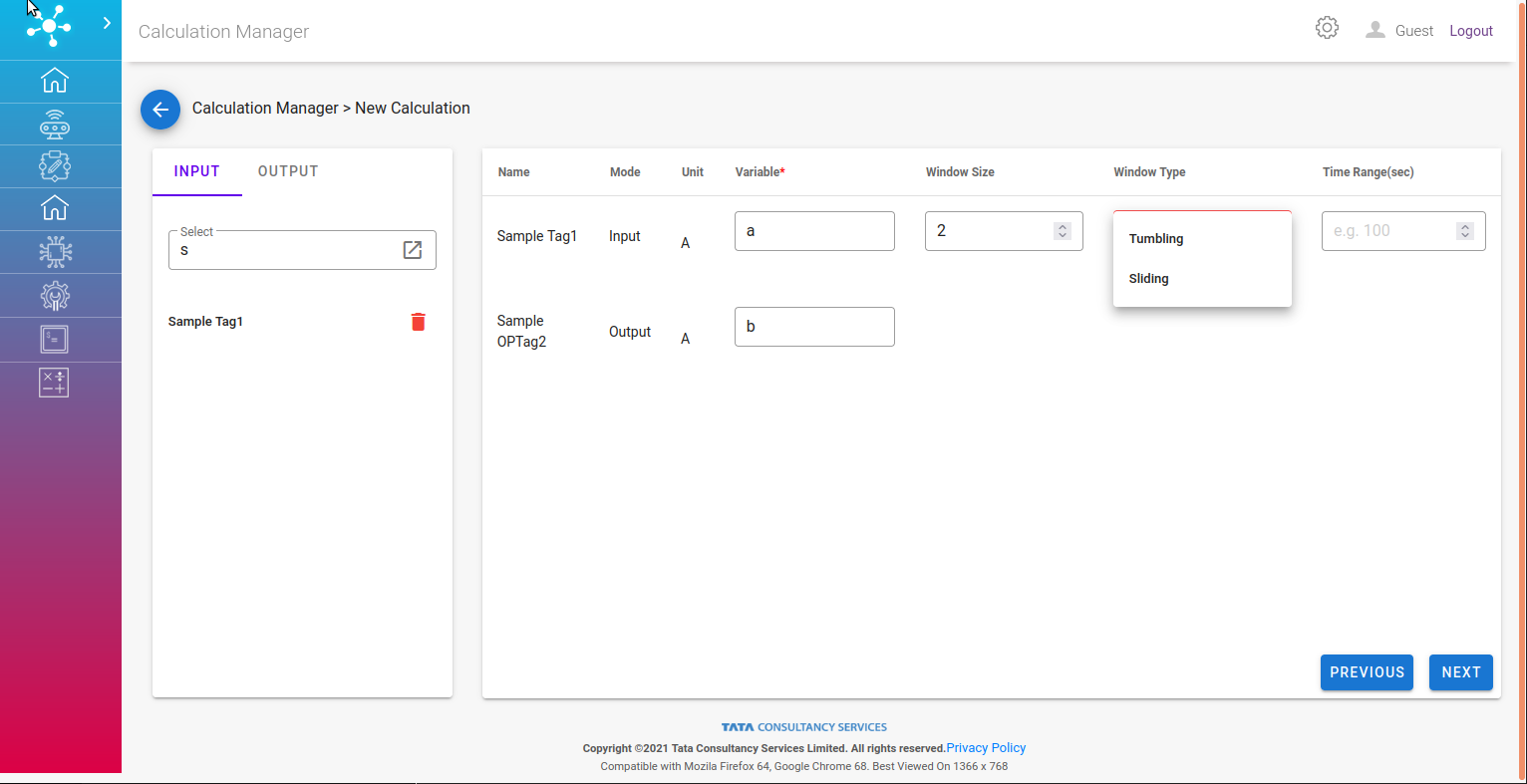Click Guest username text
1527x784 pixels.
[x=1414, y=31]
